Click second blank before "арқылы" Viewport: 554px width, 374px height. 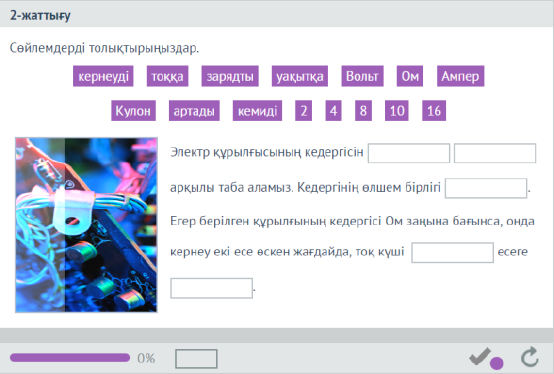[x=495, y=153]
